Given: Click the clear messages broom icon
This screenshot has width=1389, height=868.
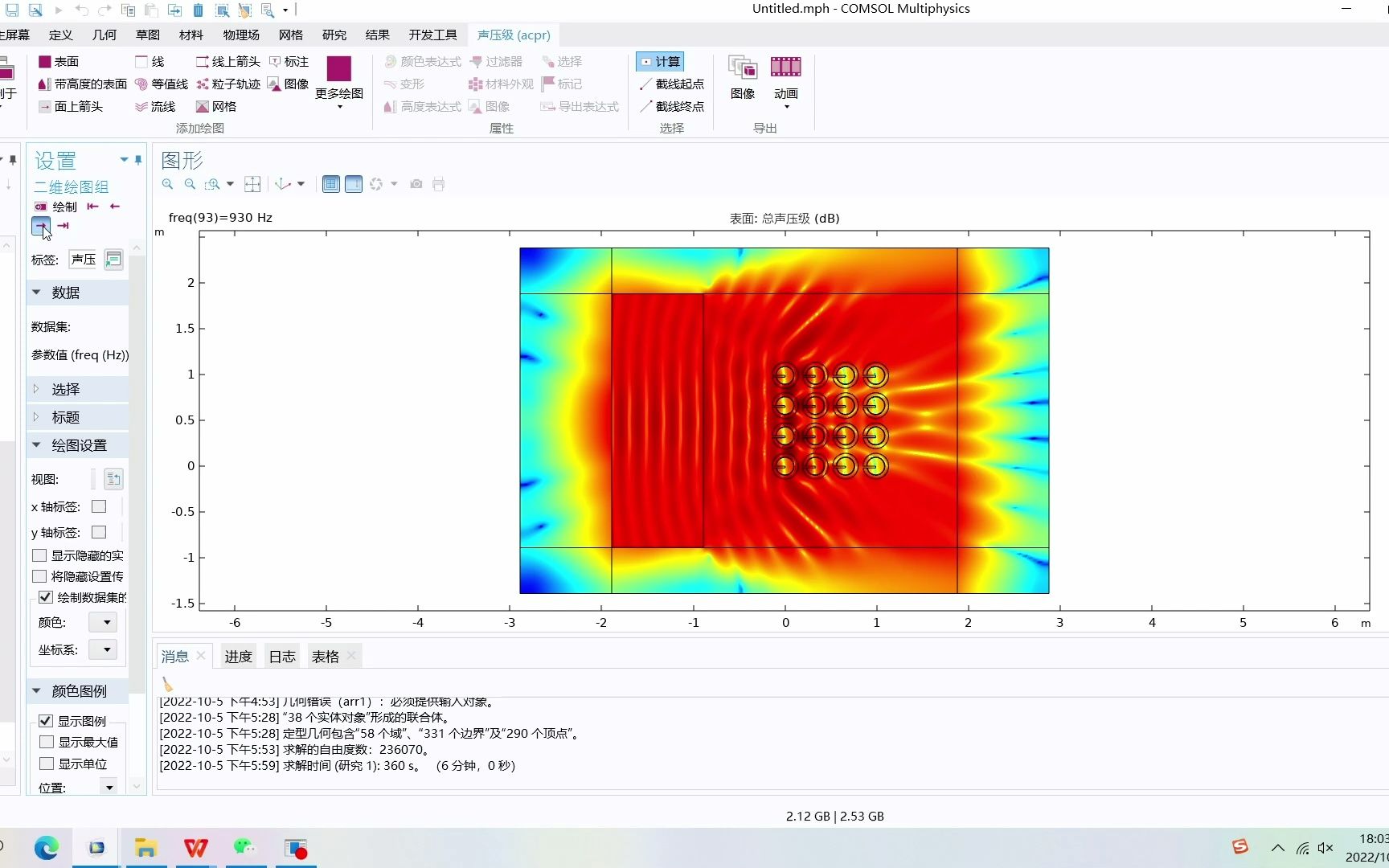Looking at the screenshot, I should [x=167, y=684].
